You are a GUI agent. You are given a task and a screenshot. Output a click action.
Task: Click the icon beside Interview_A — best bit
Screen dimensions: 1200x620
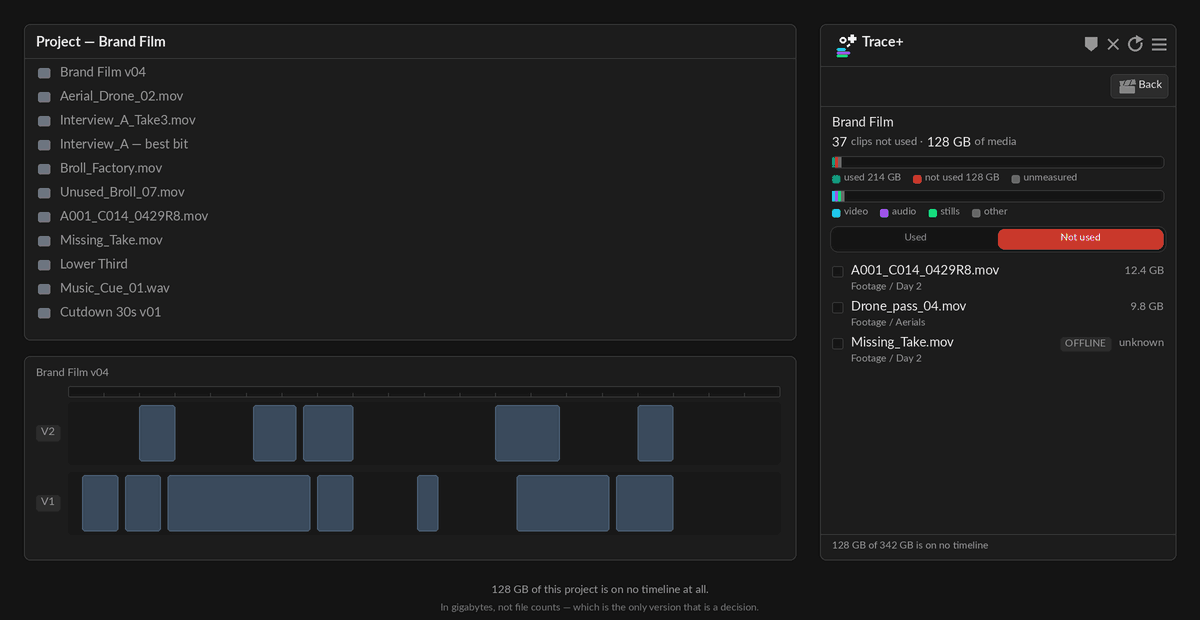point(44,145)
